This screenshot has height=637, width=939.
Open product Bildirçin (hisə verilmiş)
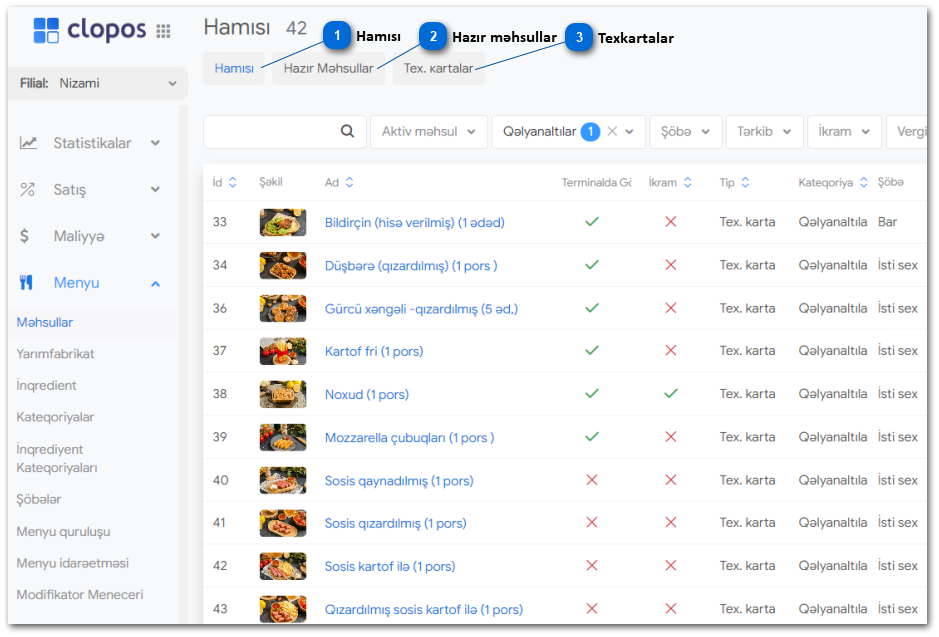414,223
